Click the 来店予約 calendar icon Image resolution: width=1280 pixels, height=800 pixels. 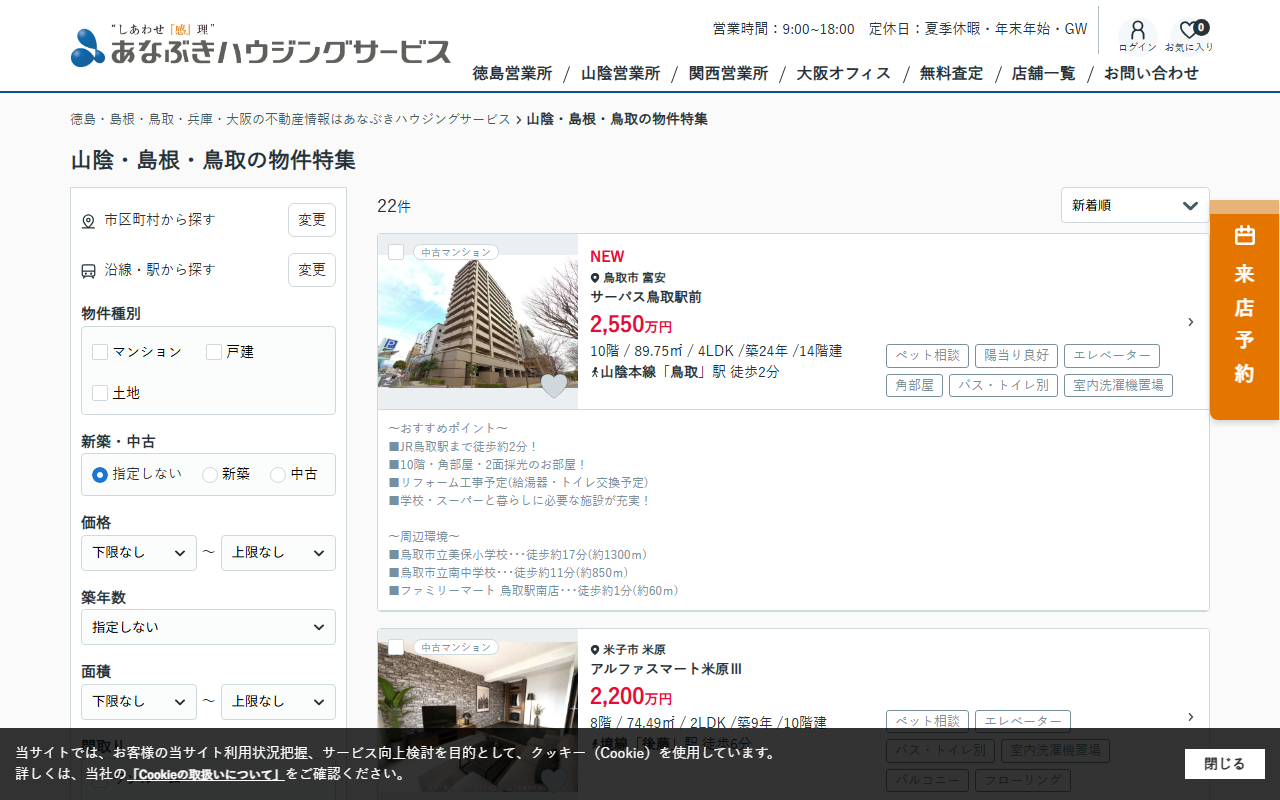tap(1244, 236)
